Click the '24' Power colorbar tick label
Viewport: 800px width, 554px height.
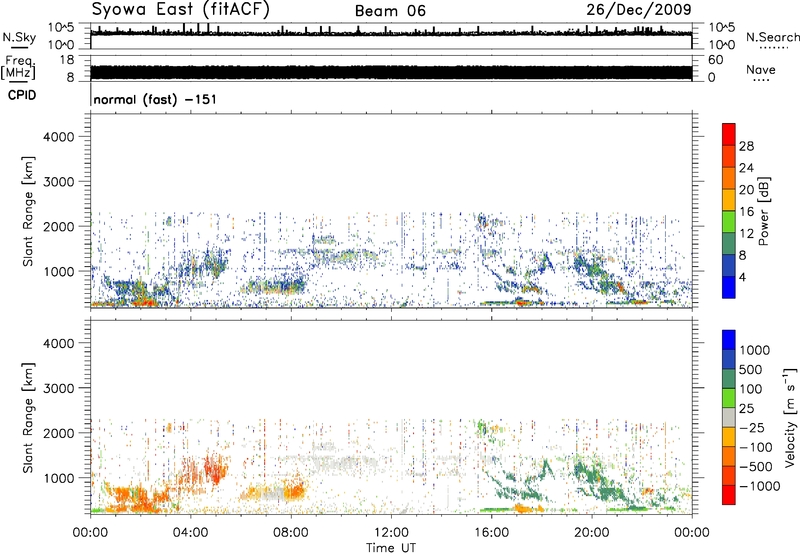coord(746,168)
